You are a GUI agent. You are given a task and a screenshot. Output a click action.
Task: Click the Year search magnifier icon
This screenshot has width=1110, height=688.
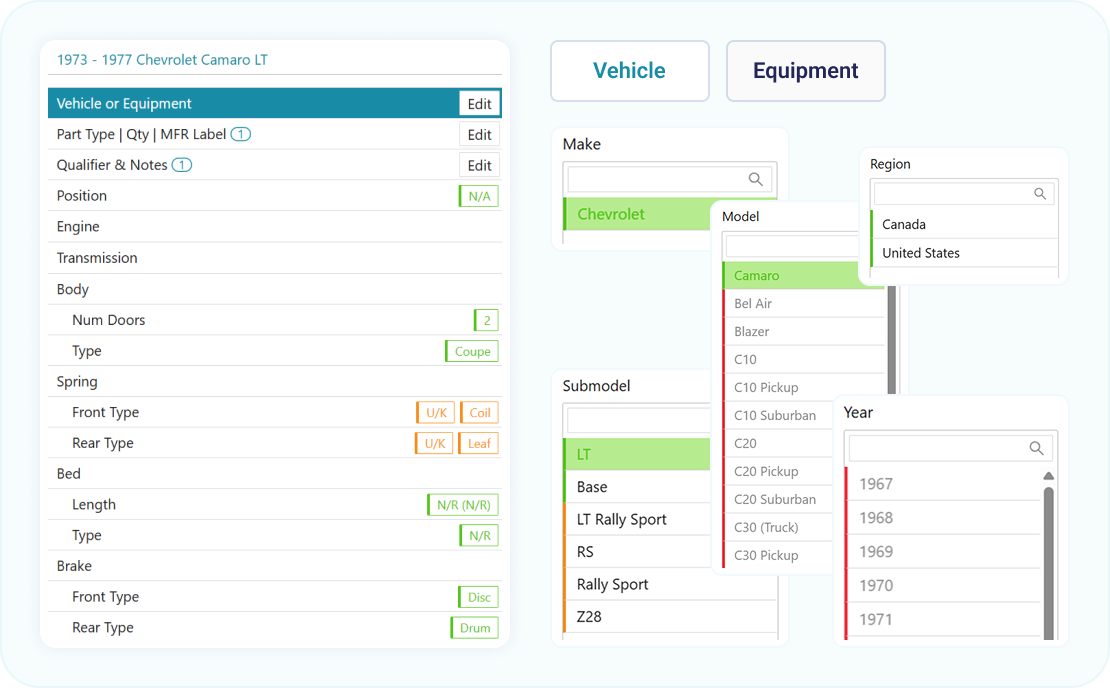click(x=1036, y=448)
